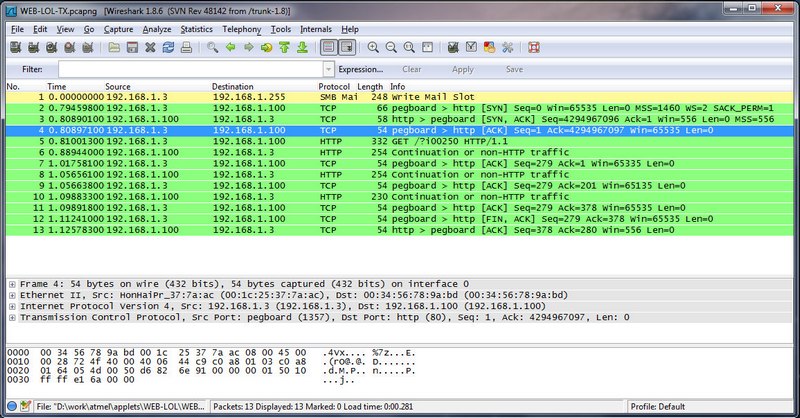
Task: Expand the Ethernet II details row
Action: pyautogui.click(x=12, y=296)
